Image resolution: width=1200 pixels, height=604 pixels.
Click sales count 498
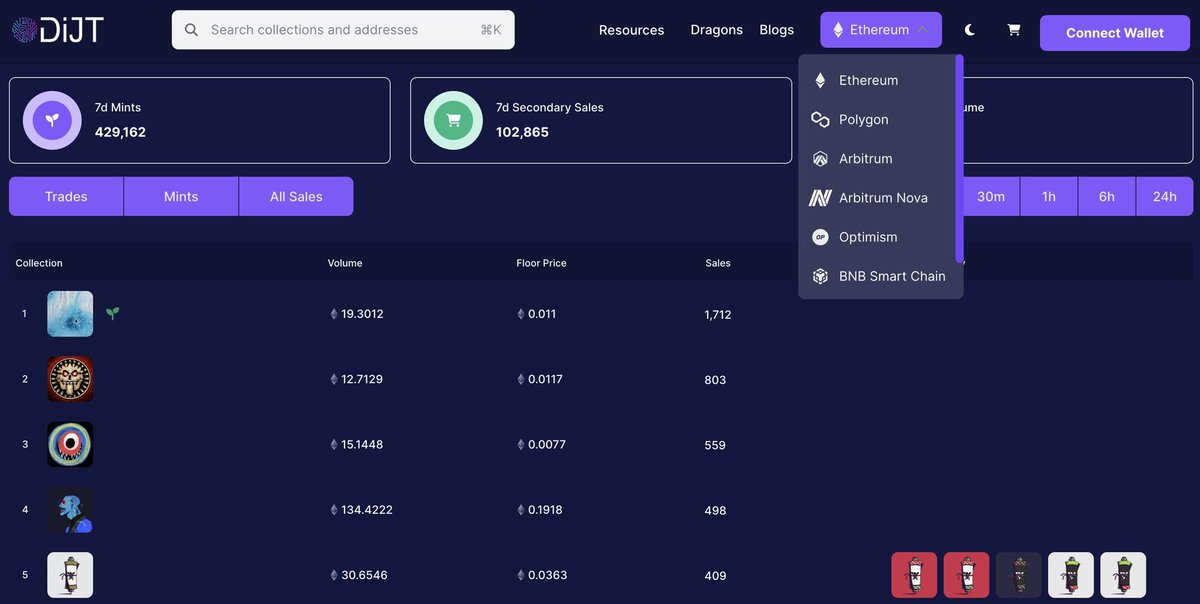(x=715, y=511)
